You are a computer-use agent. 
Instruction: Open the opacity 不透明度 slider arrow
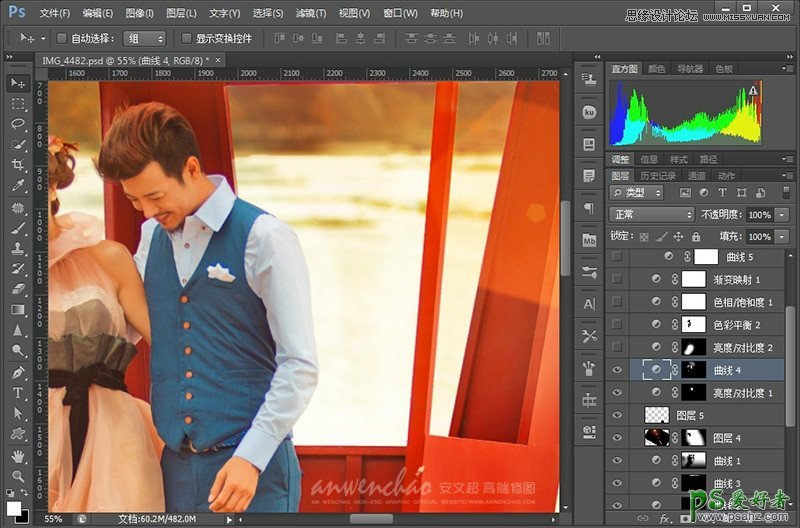pyautogui.click(x=781, y=215)
